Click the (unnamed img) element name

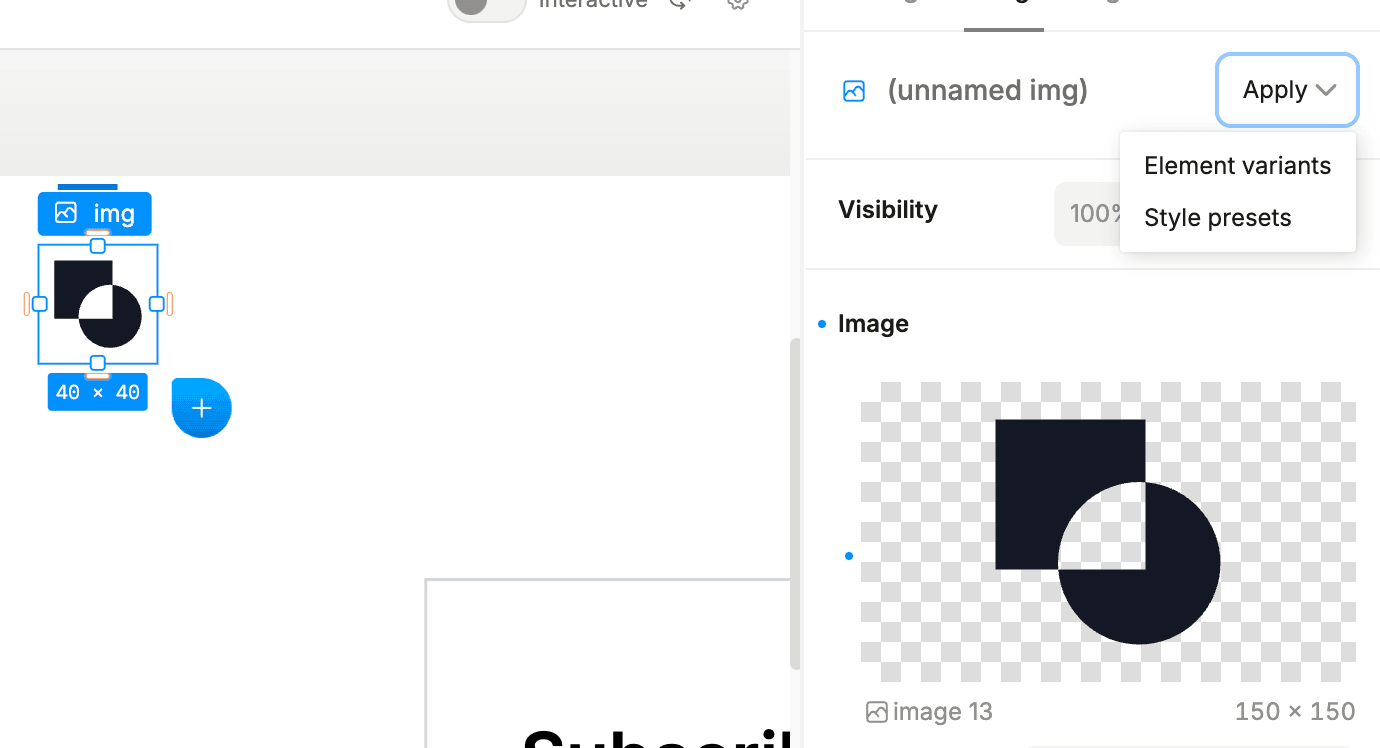[x=987, y=91]
